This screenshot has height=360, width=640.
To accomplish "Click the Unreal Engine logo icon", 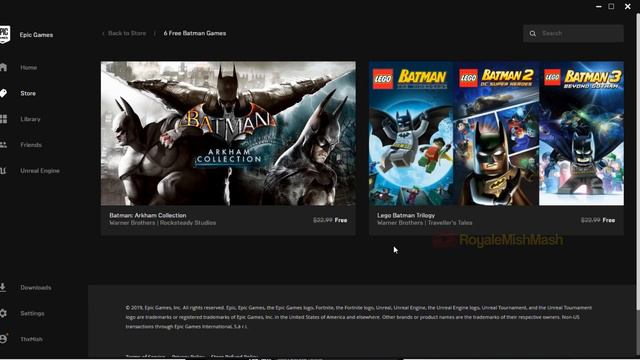I will [x=3, y=171].
